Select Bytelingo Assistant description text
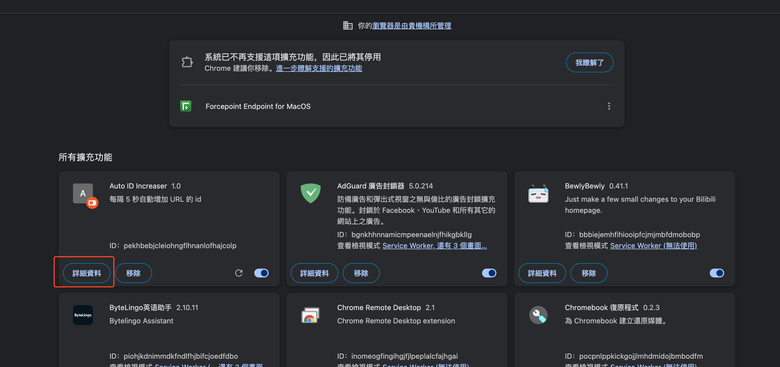Viewport: 780px width, 367px height. click(x=141, y=321)
